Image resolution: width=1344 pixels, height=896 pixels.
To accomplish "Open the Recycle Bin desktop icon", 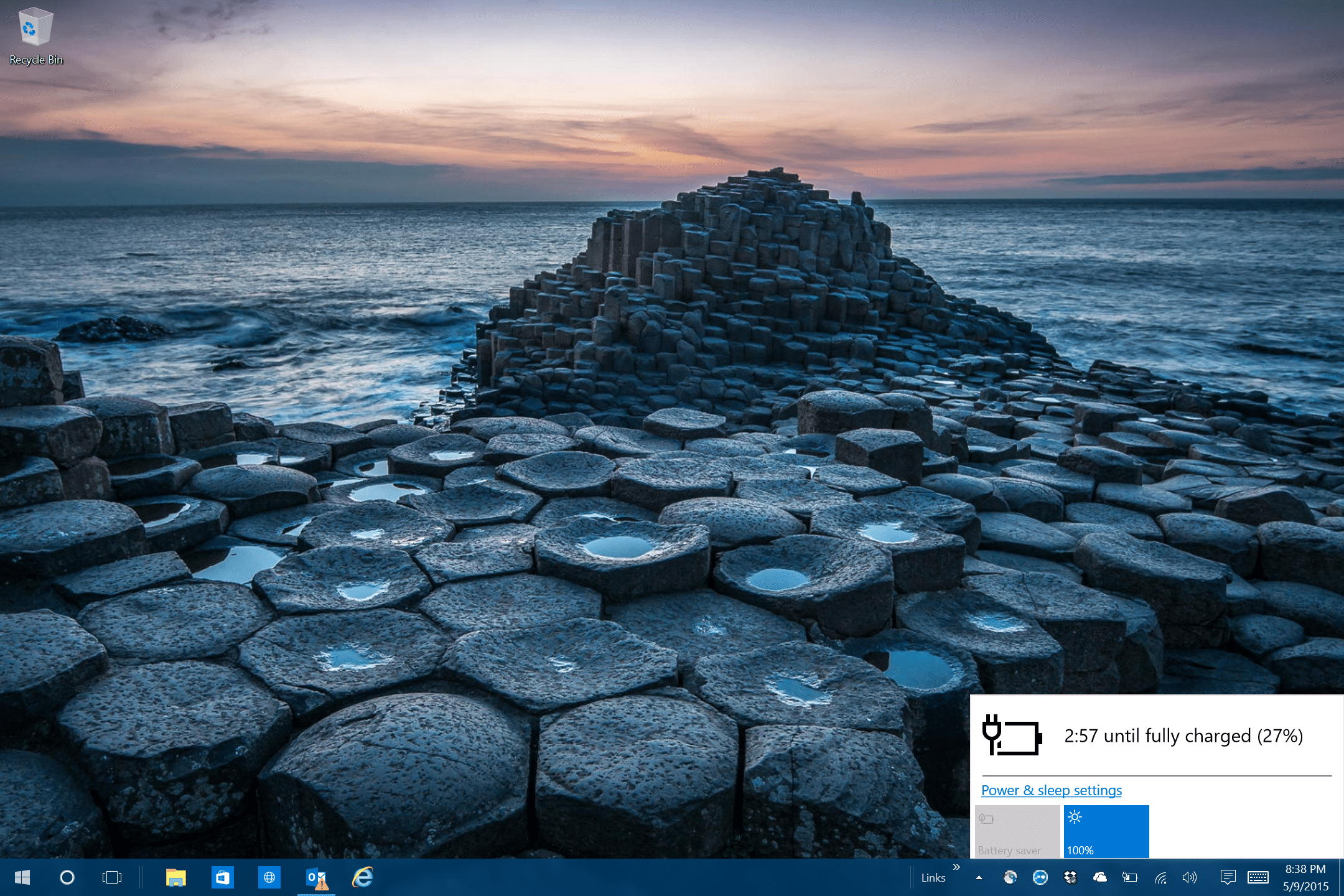I will (35, 36).
